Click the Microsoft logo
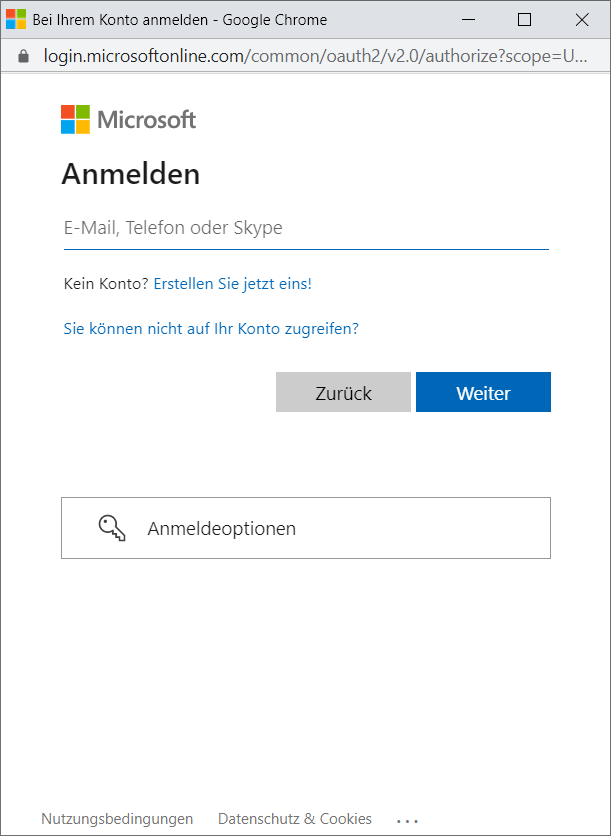The height and width of the screenshot is (836, 611). tap(128, 118)
